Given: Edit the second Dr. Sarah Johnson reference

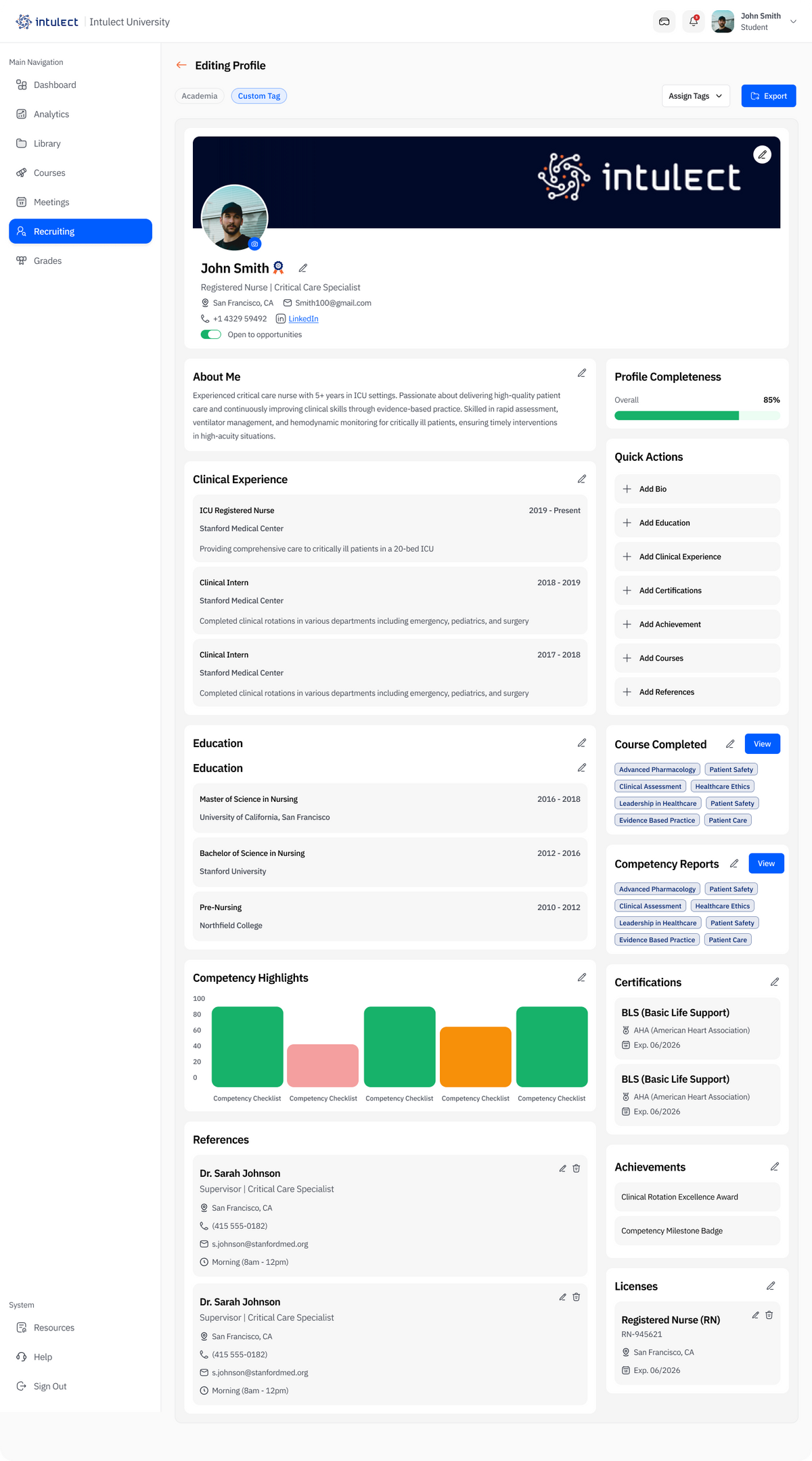Looking at the screenshot, I should point(562,1297).
